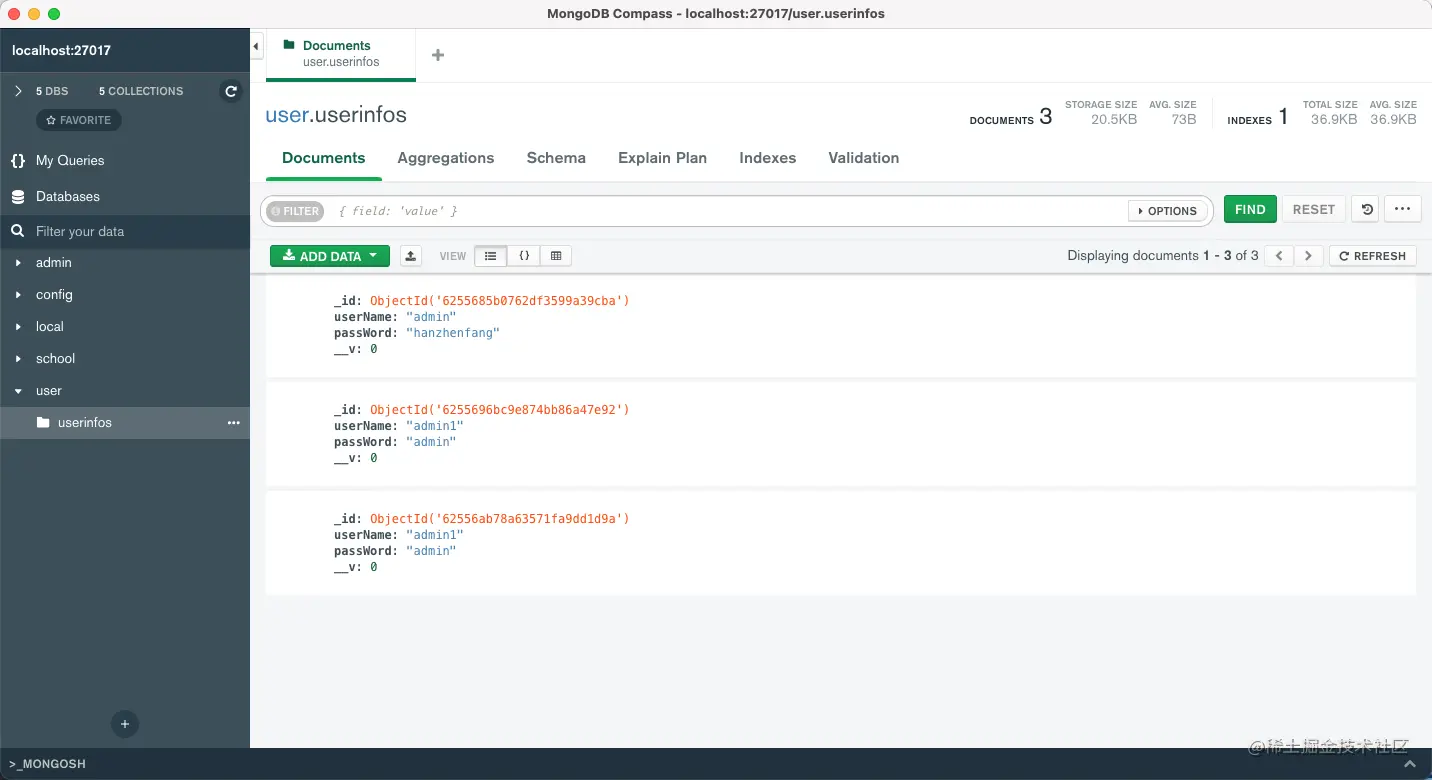
Task: Focus the query filter input field
Action: (x=730, y=211)
